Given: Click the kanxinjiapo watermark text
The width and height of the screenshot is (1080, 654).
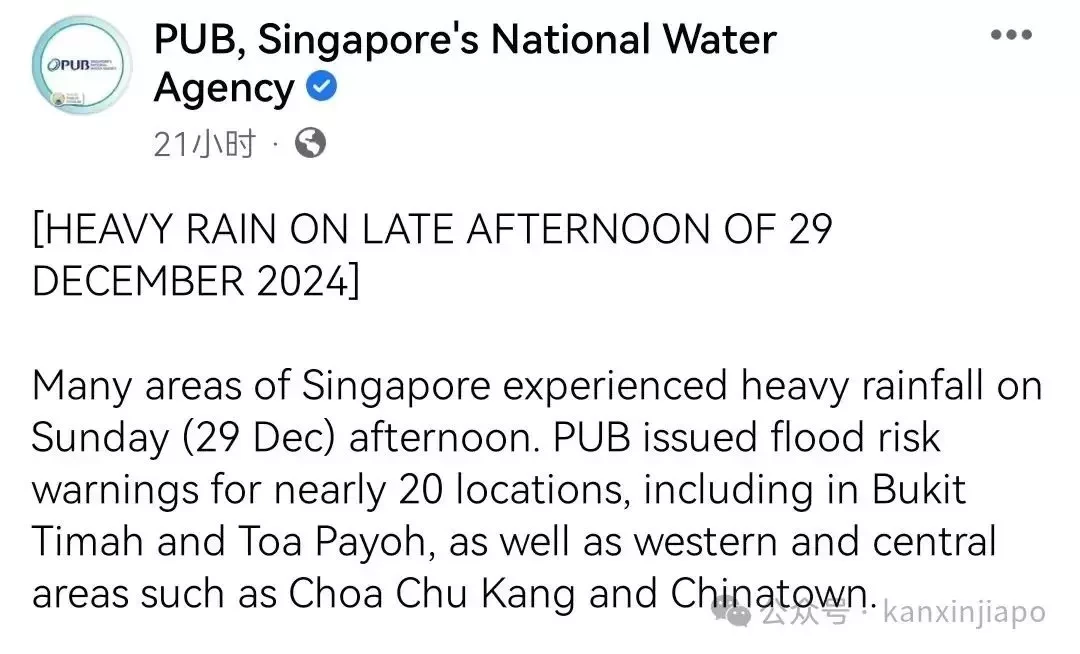Looking at the screenshot, I should click(964, 612).
